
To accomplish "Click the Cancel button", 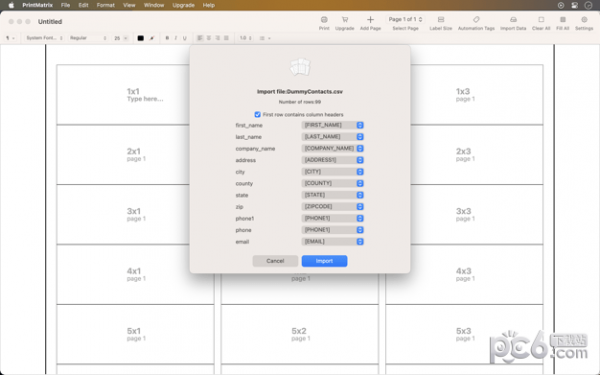I will [275, 261].
